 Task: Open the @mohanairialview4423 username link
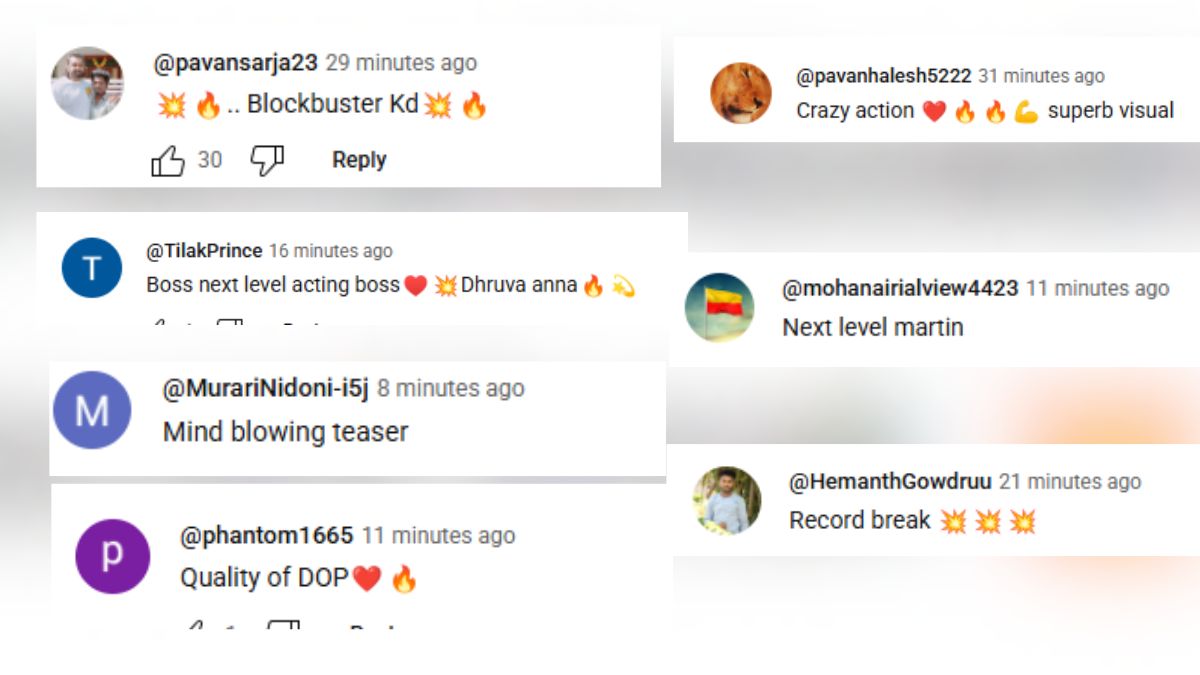pyautogui.click(x=900, y=288)
